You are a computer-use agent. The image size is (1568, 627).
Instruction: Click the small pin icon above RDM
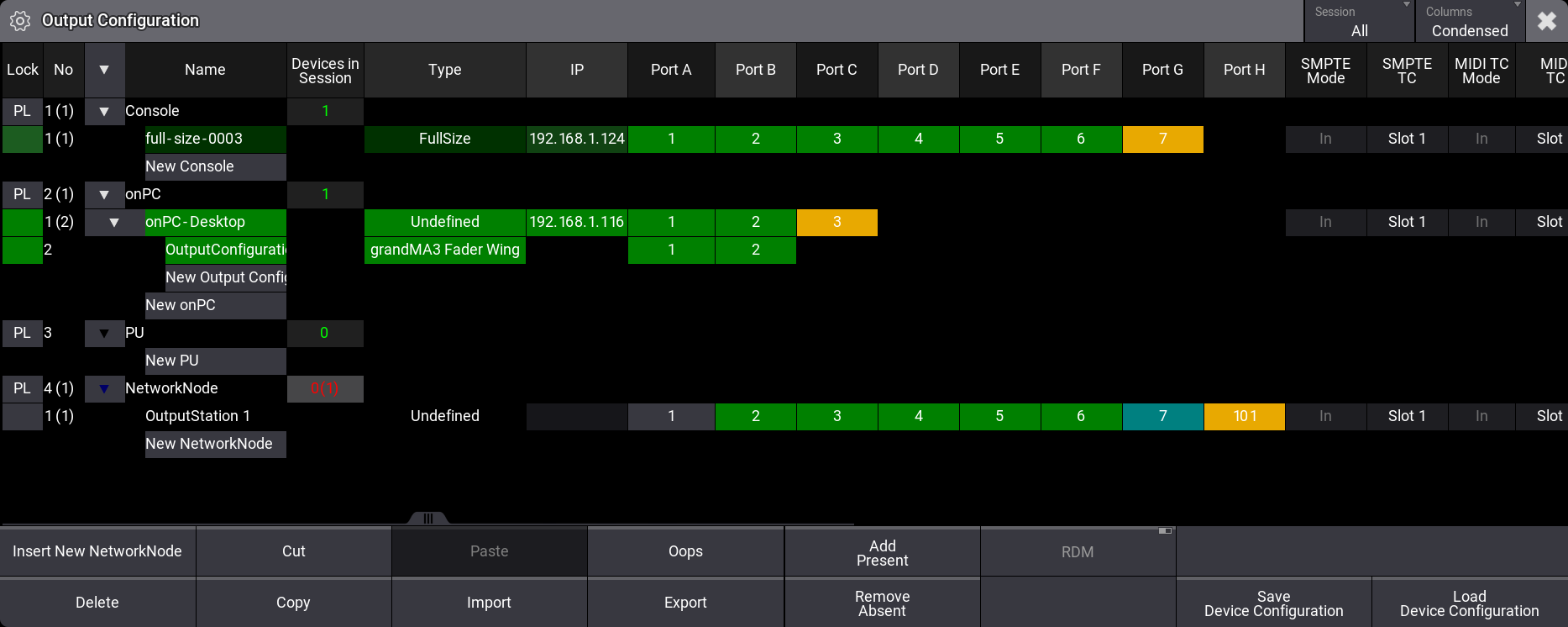1164,531
